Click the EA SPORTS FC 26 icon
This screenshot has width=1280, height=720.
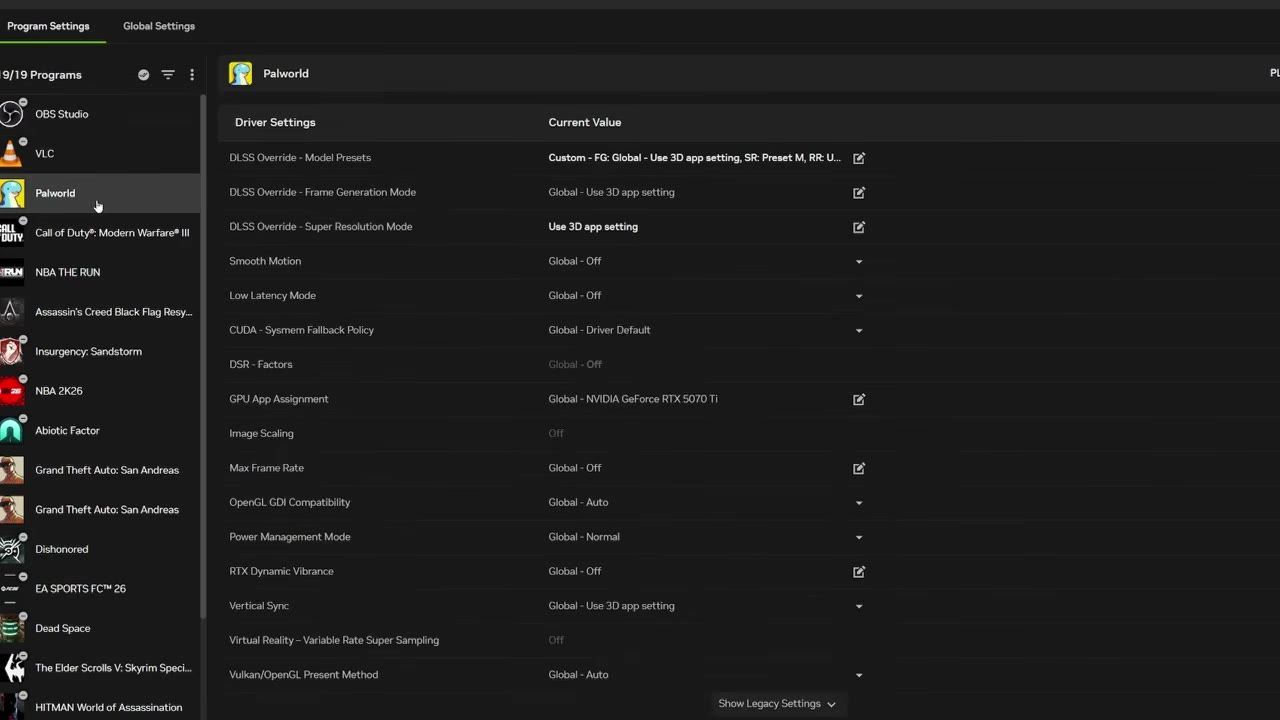[x=11, y=589]
